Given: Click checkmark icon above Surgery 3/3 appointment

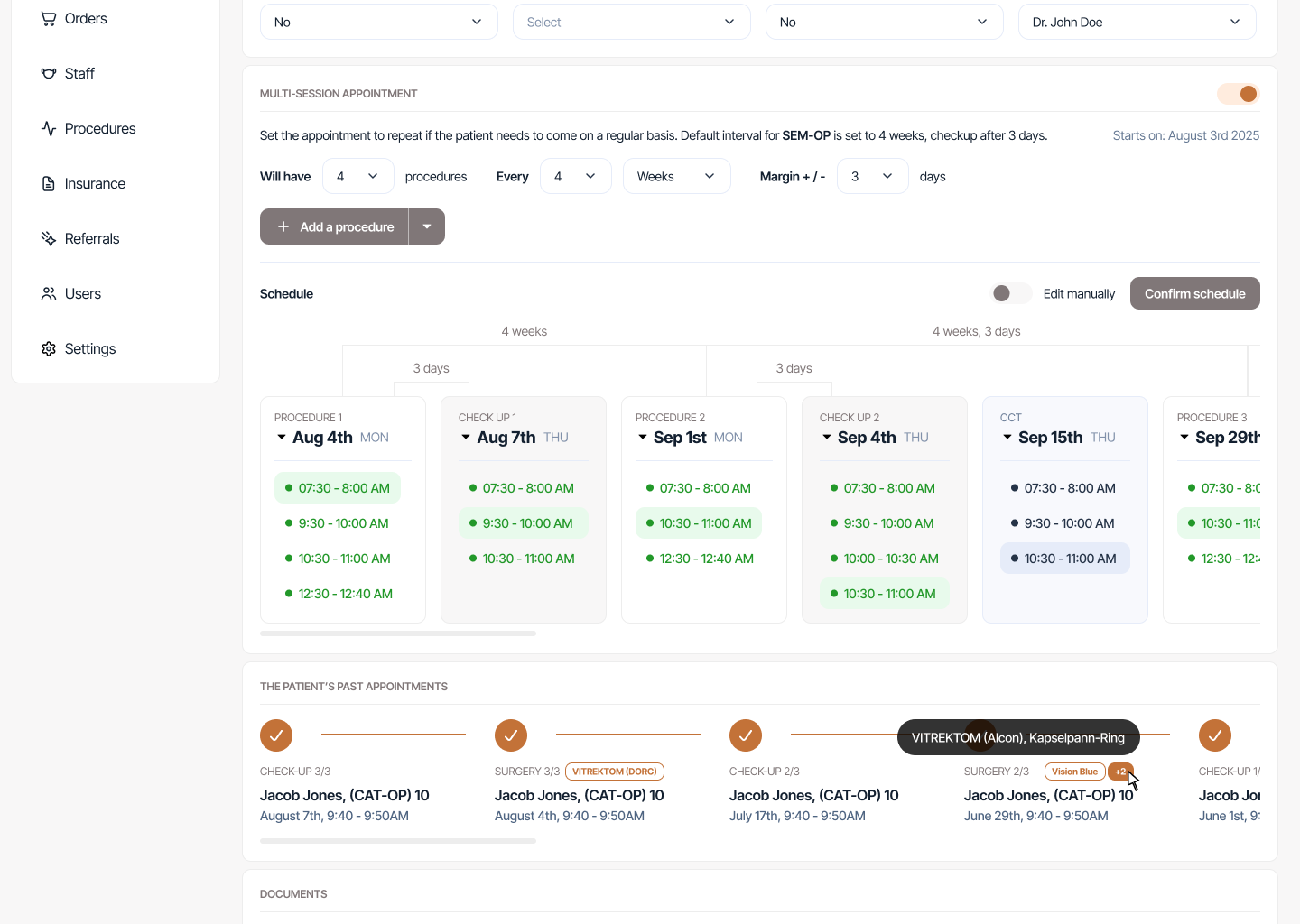Looking at the screenshot, I should click(511, 735).
